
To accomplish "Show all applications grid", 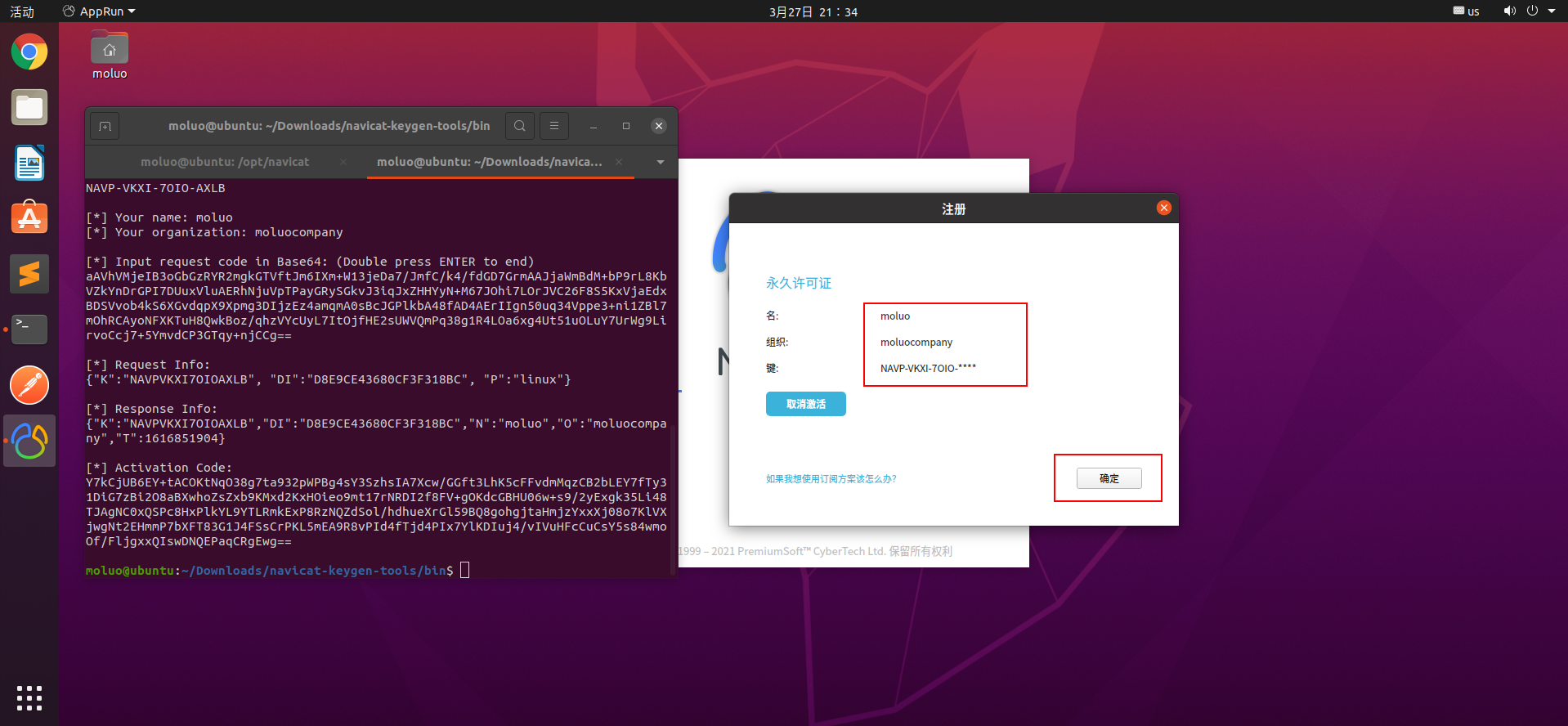I will click(29, 697).
